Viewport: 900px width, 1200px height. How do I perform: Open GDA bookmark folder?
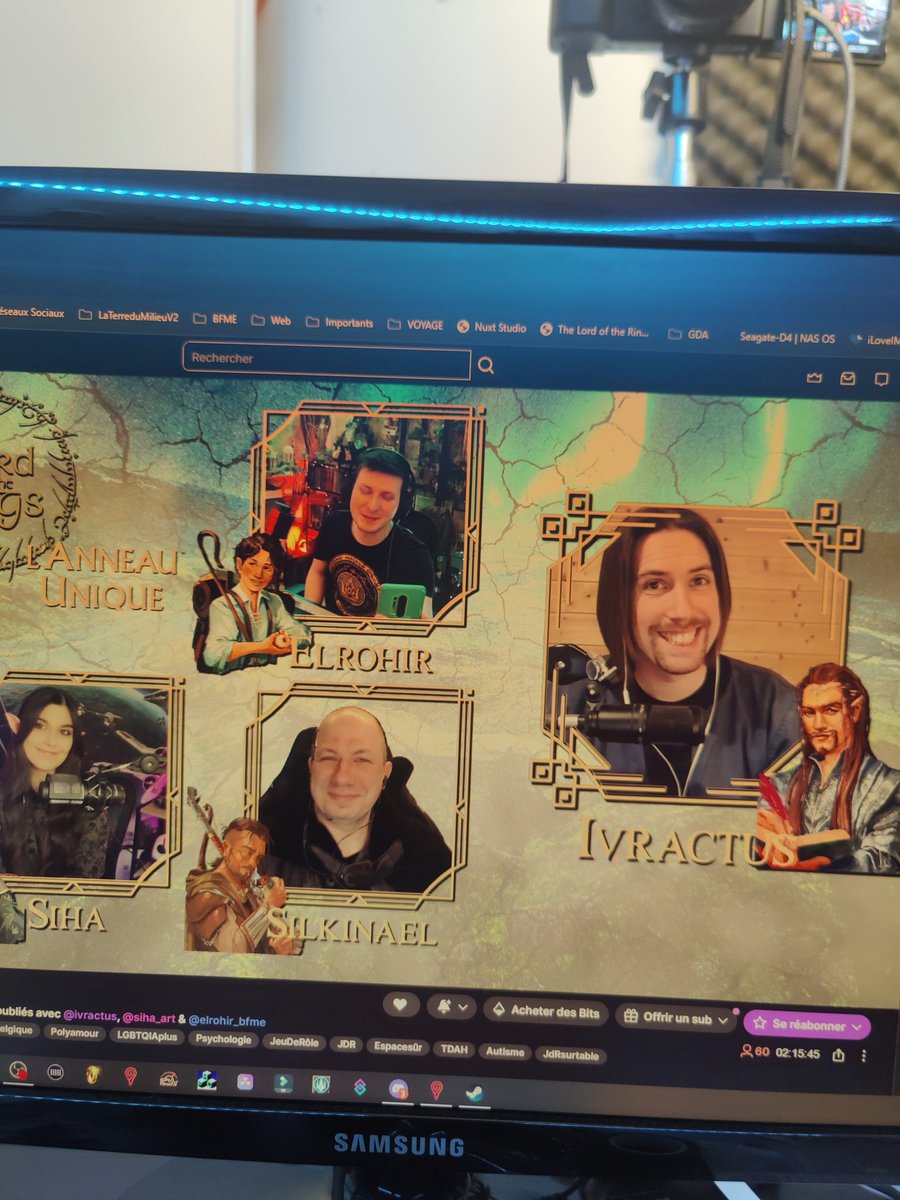coord(689,334)
